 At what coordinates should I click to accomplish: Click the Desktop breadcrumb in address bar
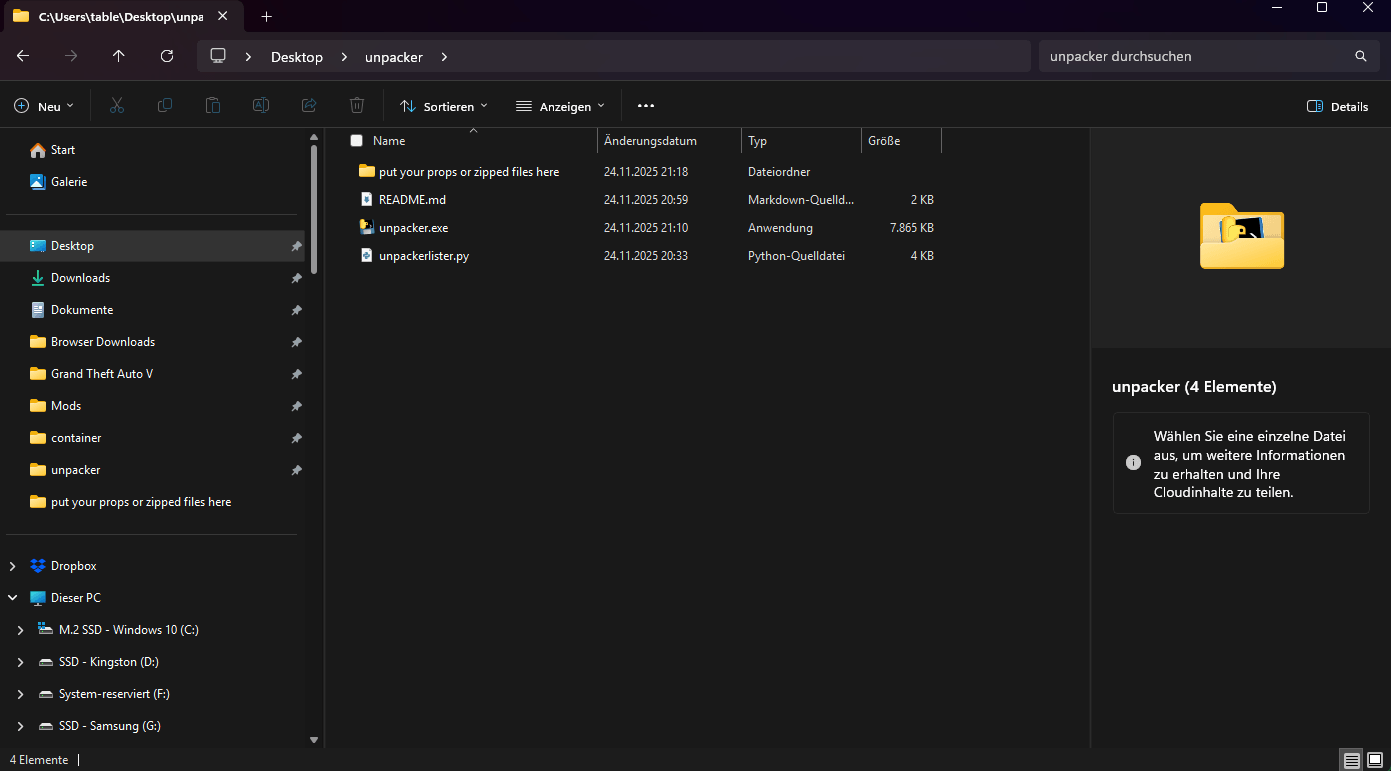pos(297,57)
